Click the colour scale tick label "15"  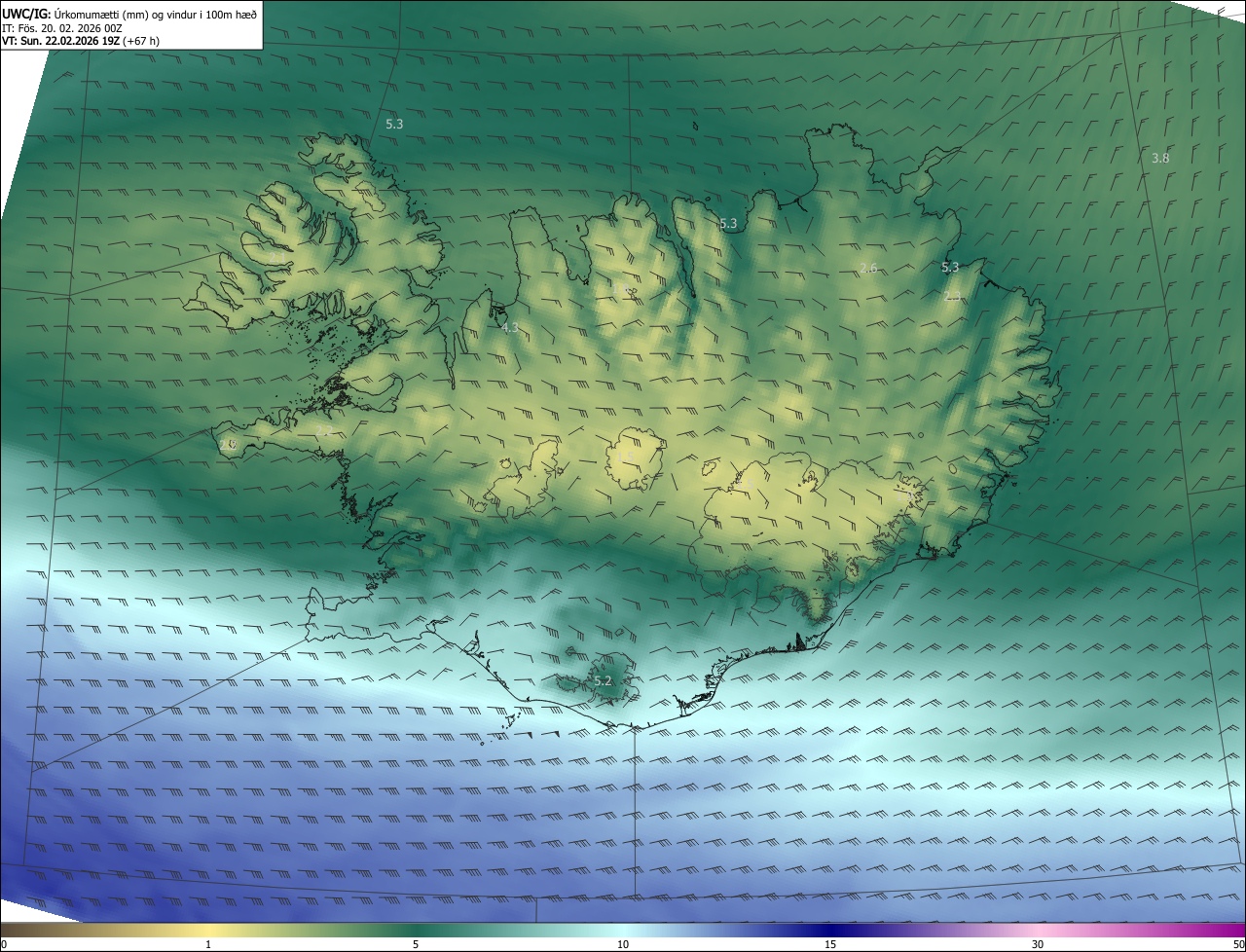coord(830,944)
